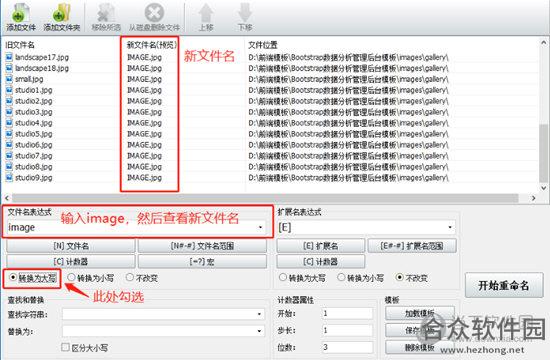Click the Remove Selected (移除所选) toolbar icon

click(x=106, y=13)
